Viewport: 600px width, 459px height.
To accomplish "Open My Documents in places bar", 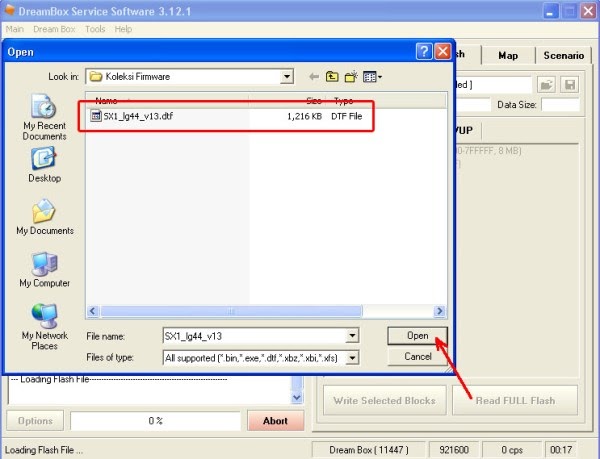I will point(45,217).
